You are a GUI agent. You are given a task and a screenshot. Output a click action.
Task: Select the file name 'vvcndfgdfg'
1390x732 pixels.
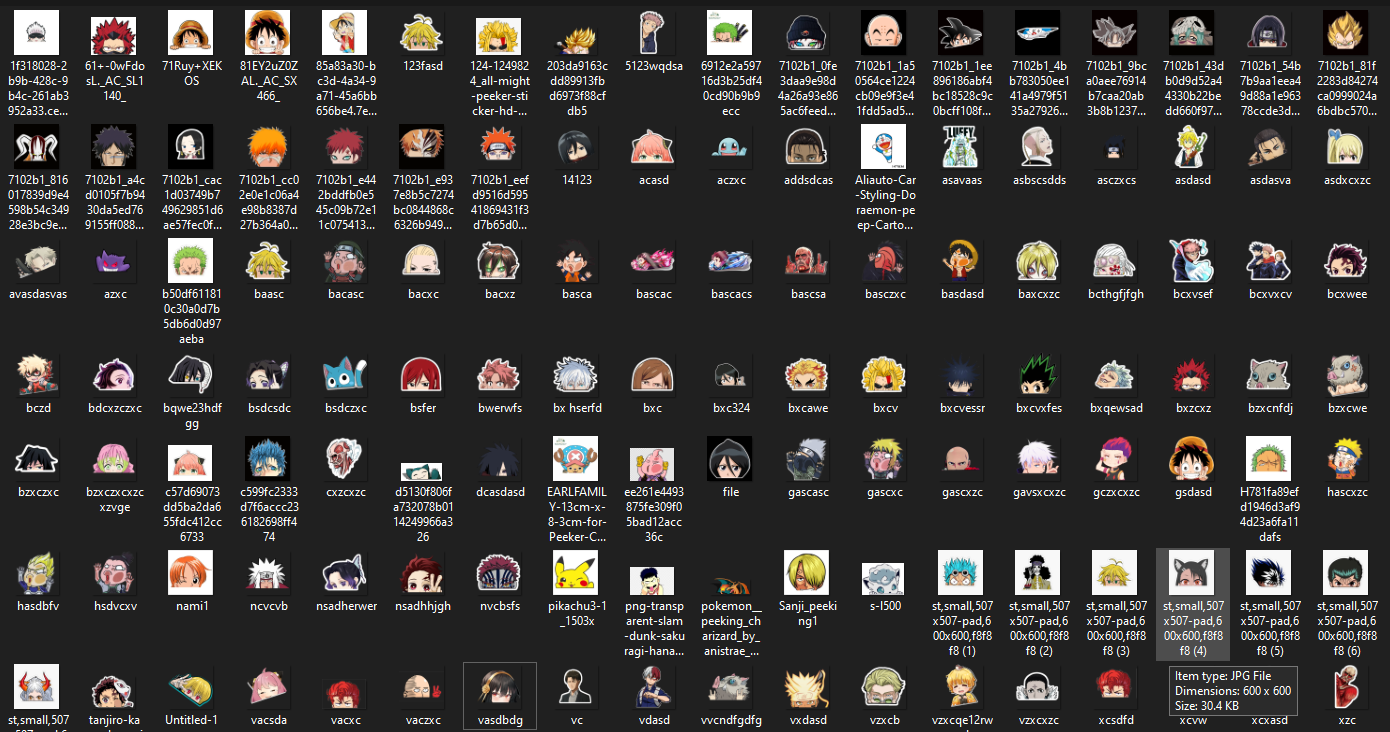(x=731, y=720)
